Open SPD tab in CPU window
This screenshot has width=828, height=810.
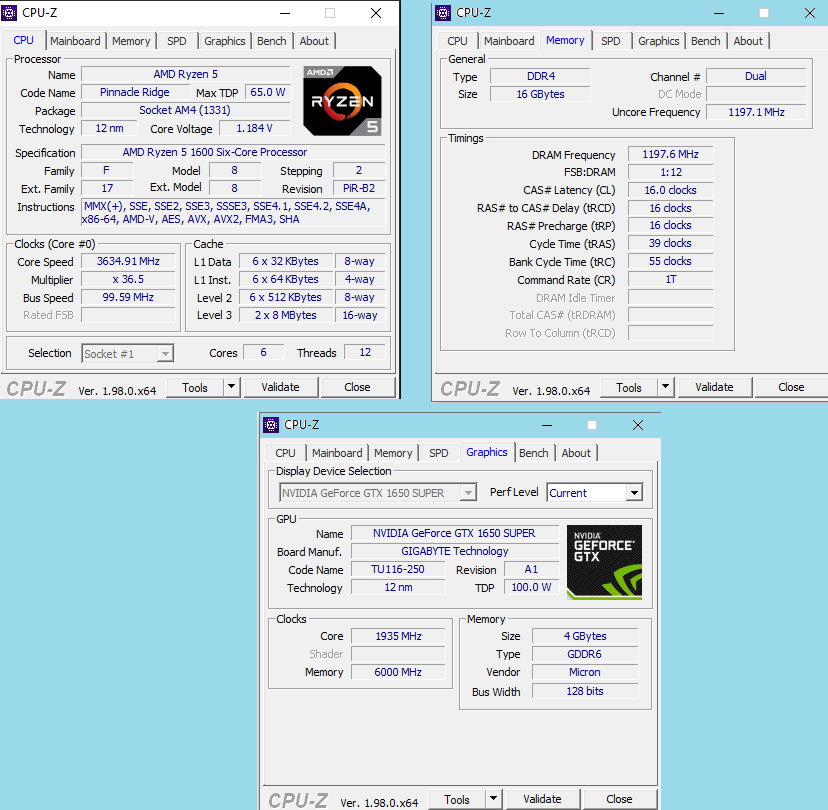pos(176,41)
